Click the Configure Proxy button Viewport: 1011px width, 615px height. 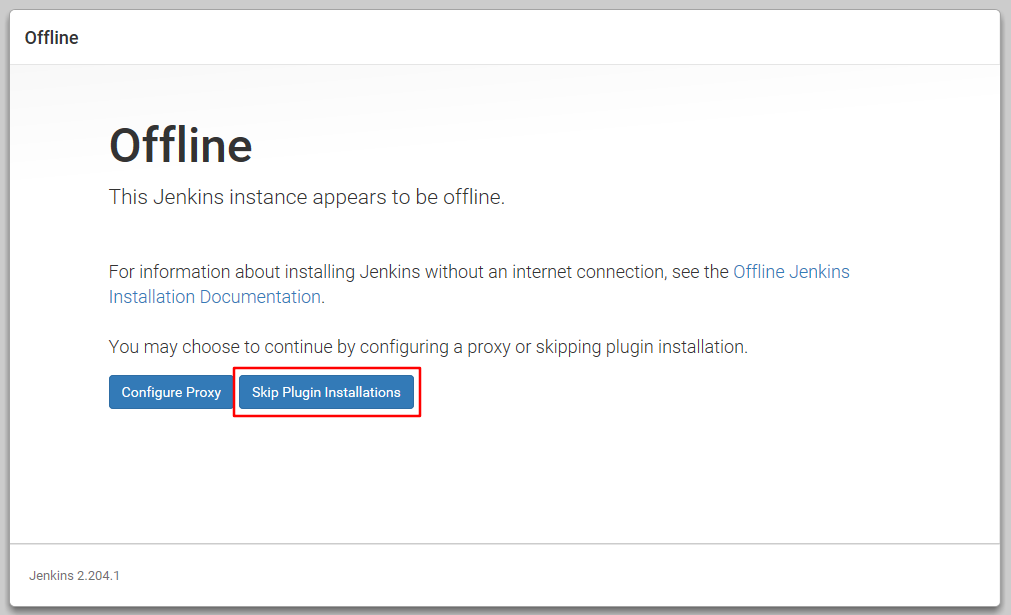(x=171, y=392)
